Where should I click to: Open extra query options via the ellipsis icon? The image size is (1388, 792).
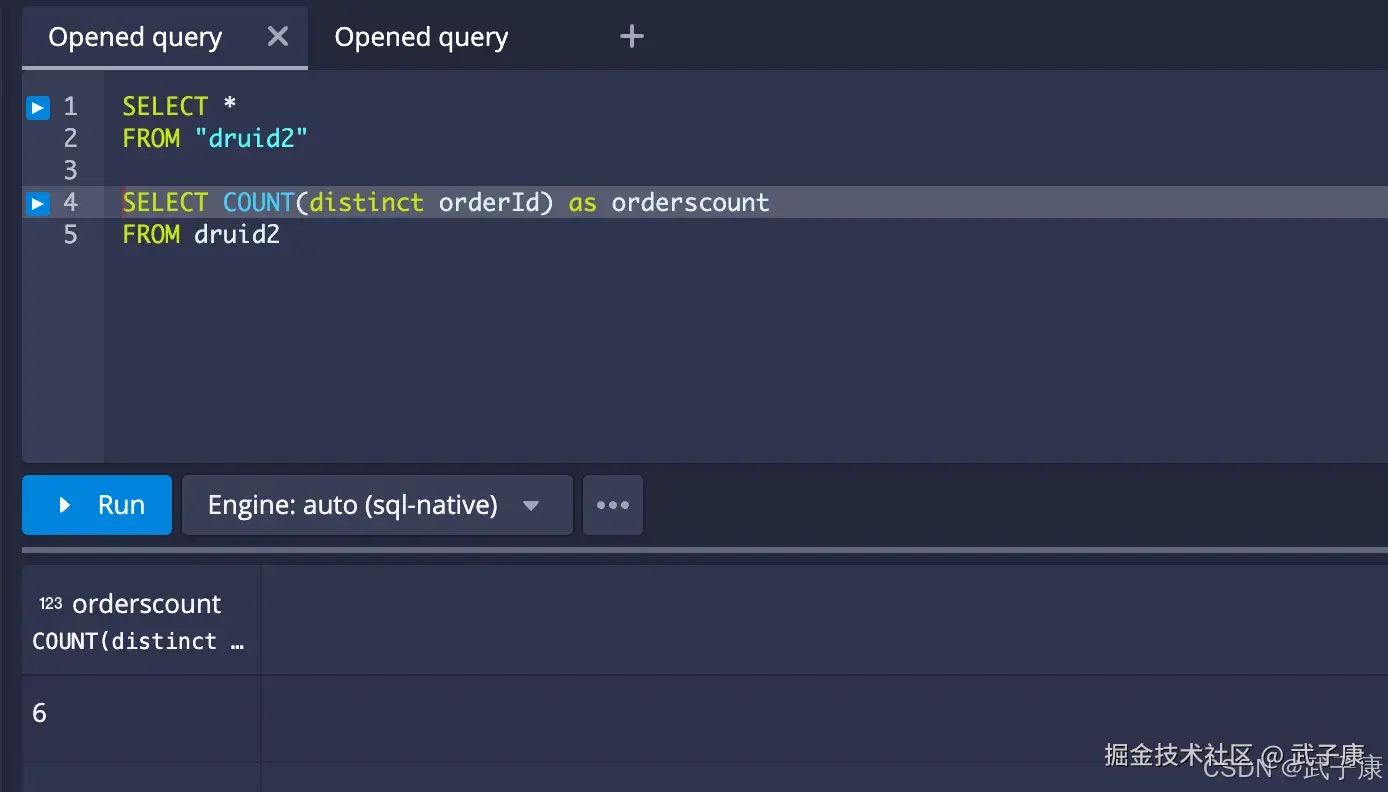(x=613, y=504)
